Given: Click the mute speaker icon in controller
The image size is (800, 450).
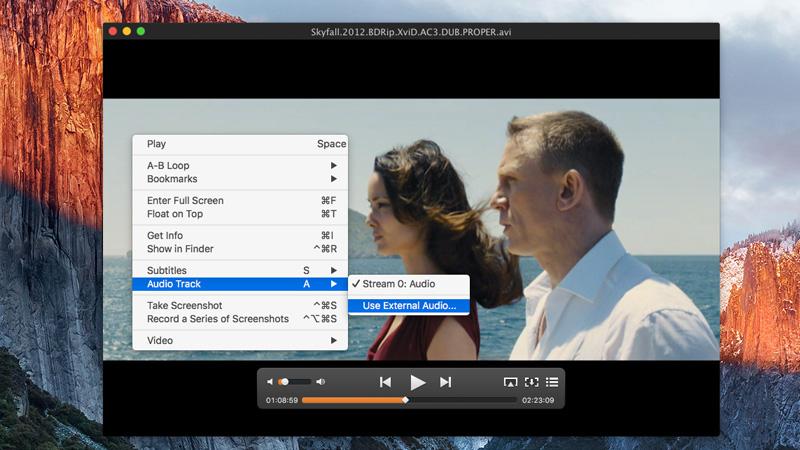Looking at the screenshot, I should click(x=270, y=382).
